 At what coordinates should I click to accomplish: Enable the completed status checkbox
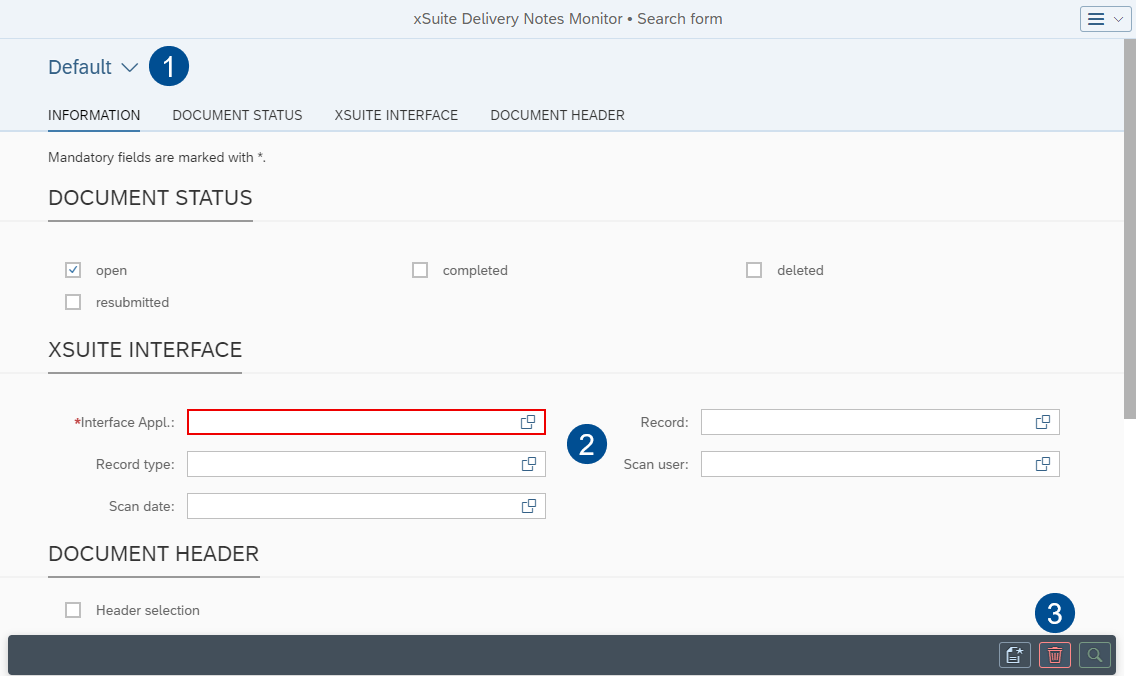click(420, 270)
